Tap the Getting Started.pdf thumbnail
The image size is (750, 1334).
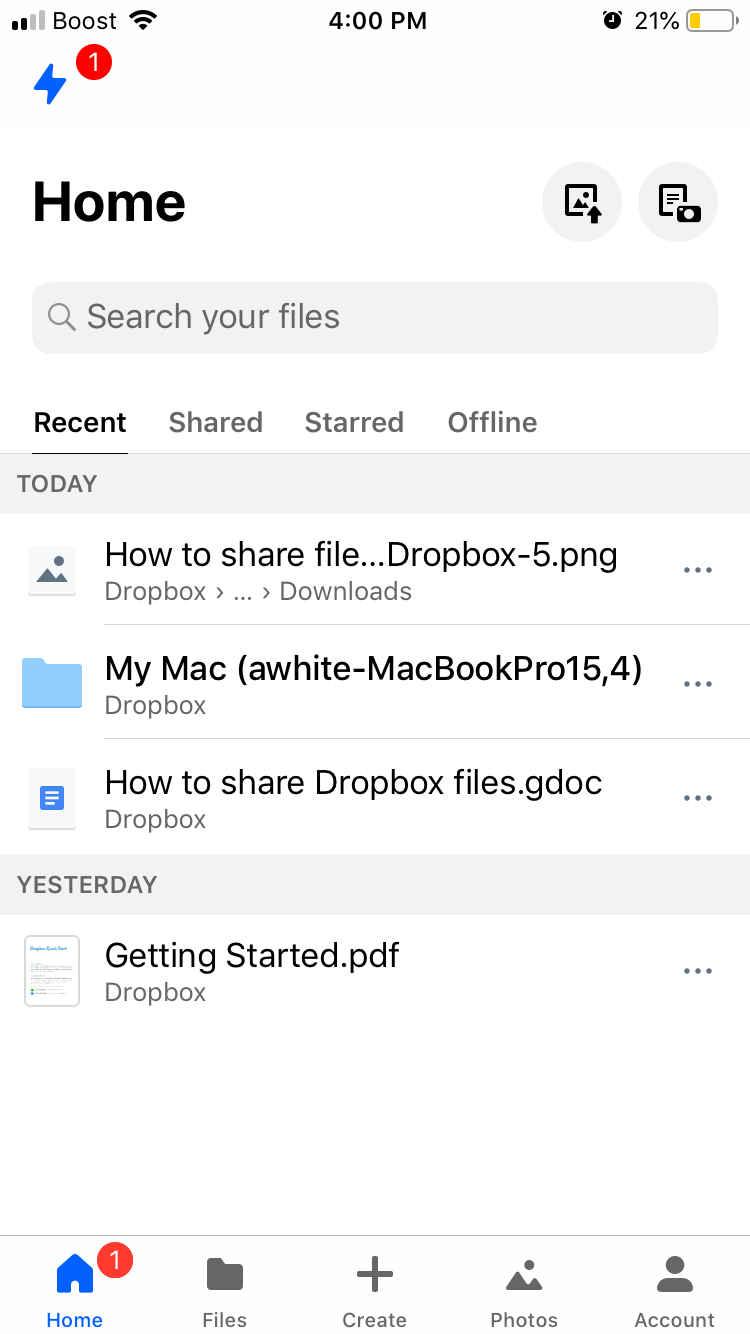pos(51,971)
